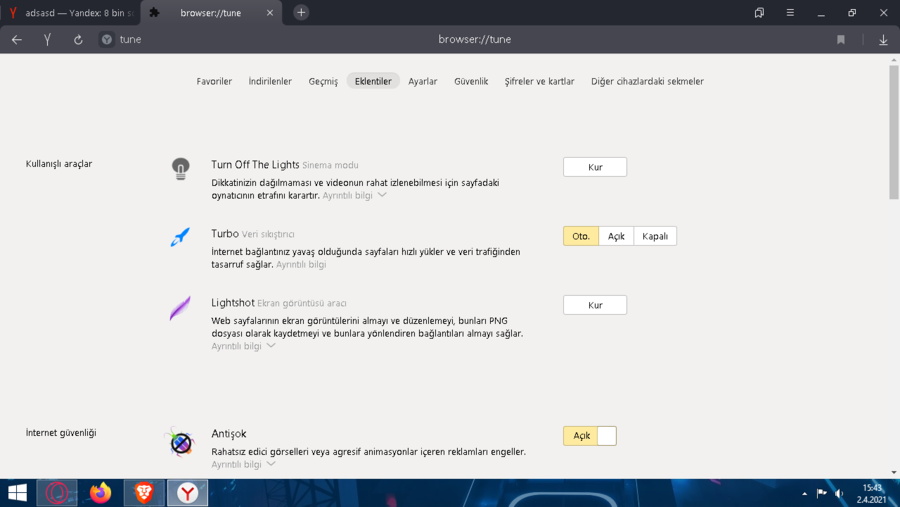Open the downloads arrow icon
The height and width of the screenshot is (507, 900).
click(883, 40)
